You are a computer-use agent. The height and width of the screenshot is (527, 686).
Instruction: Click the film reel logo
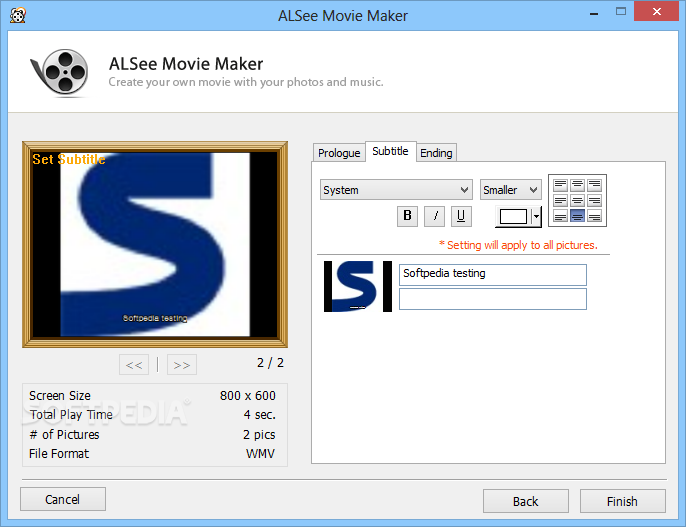click(60, 72)
